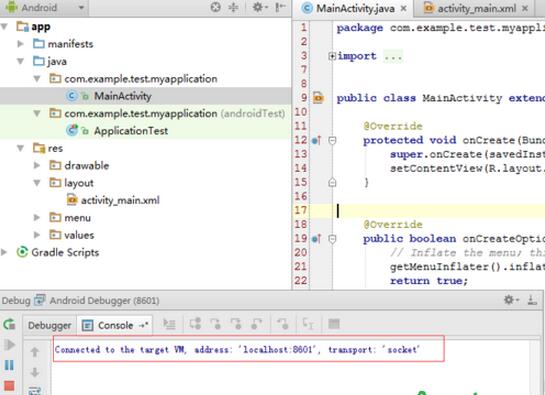Collapse the first com.example.test.myapplication package
Screen dimensions: 545x395
37,79
